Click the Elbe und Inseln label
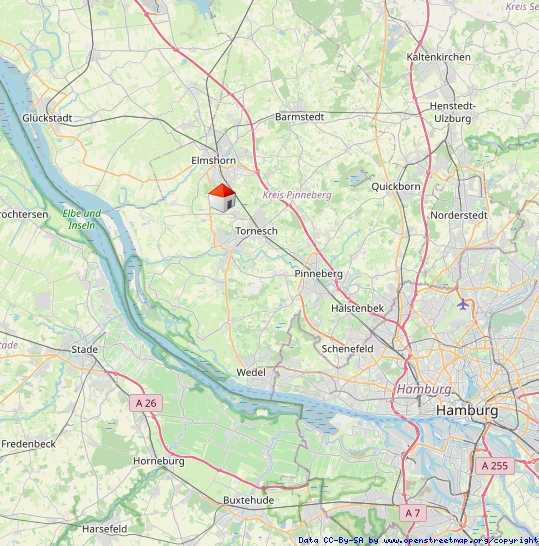The width and height of the screenshot is (539, 546). coord(82,219)
